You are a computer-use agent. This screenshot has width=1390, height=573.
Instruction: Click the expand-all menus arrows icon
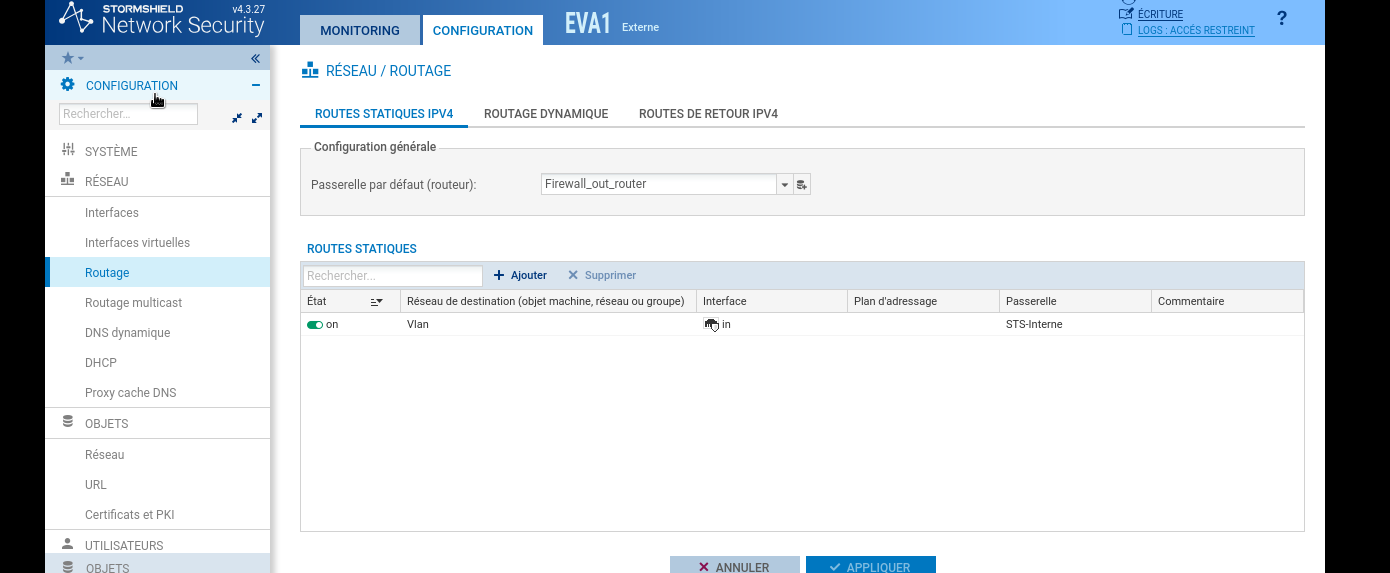tap(257, 118)
